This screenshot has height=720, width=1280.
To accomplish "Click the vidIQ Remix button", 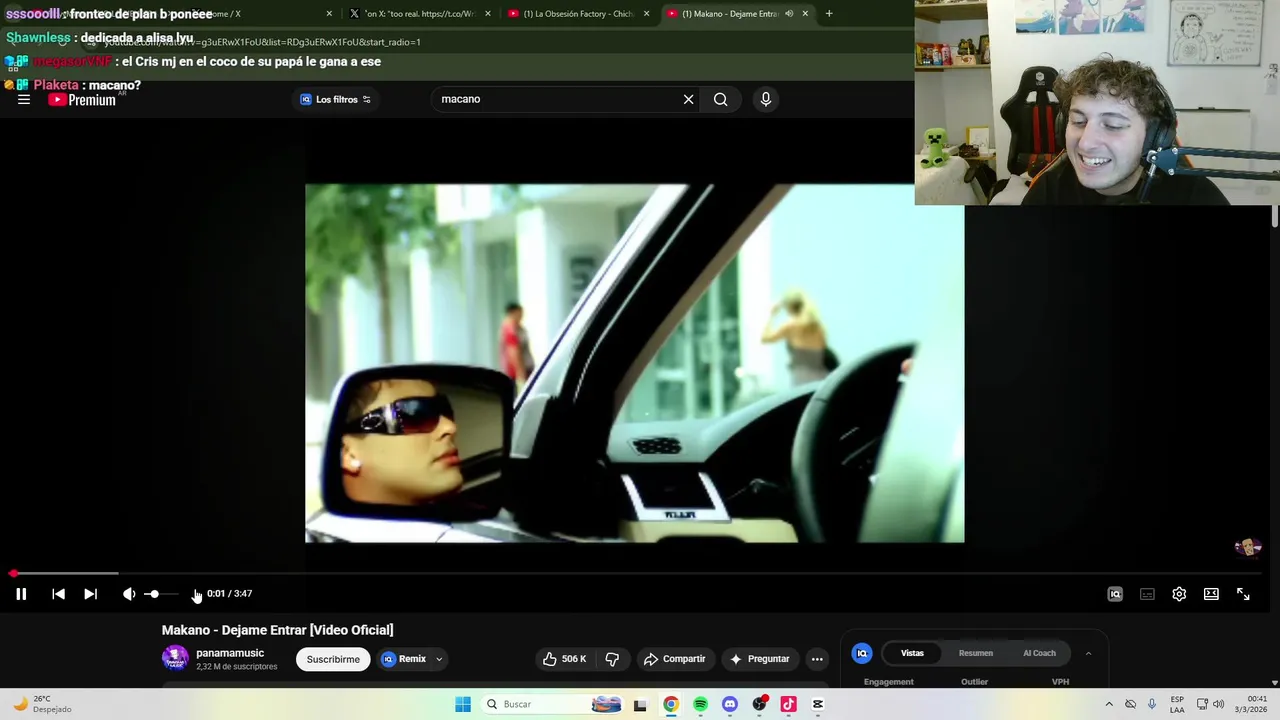I will click(403, 659).
